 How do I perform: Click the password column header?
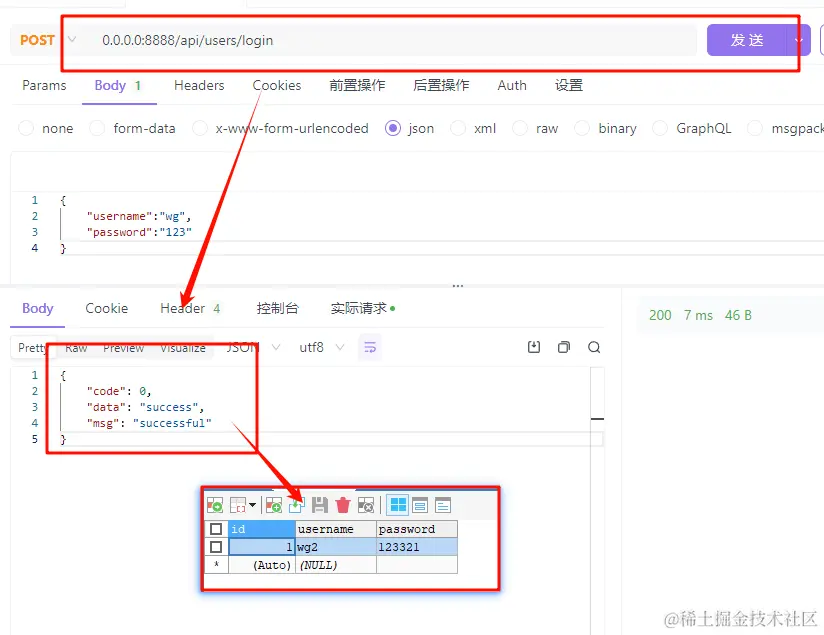coord(417,529)
